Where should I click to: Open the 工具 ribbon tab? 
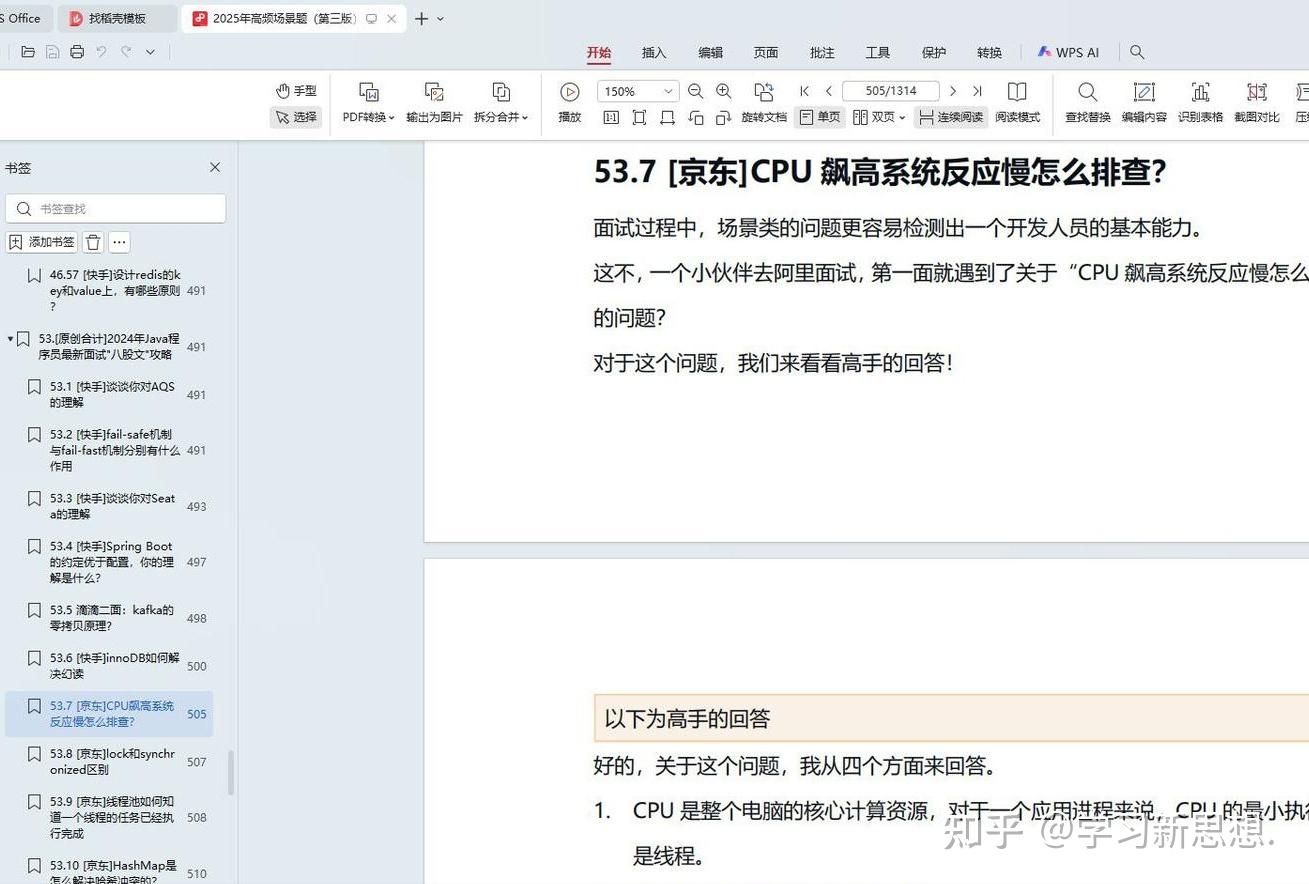pos(878,53)
